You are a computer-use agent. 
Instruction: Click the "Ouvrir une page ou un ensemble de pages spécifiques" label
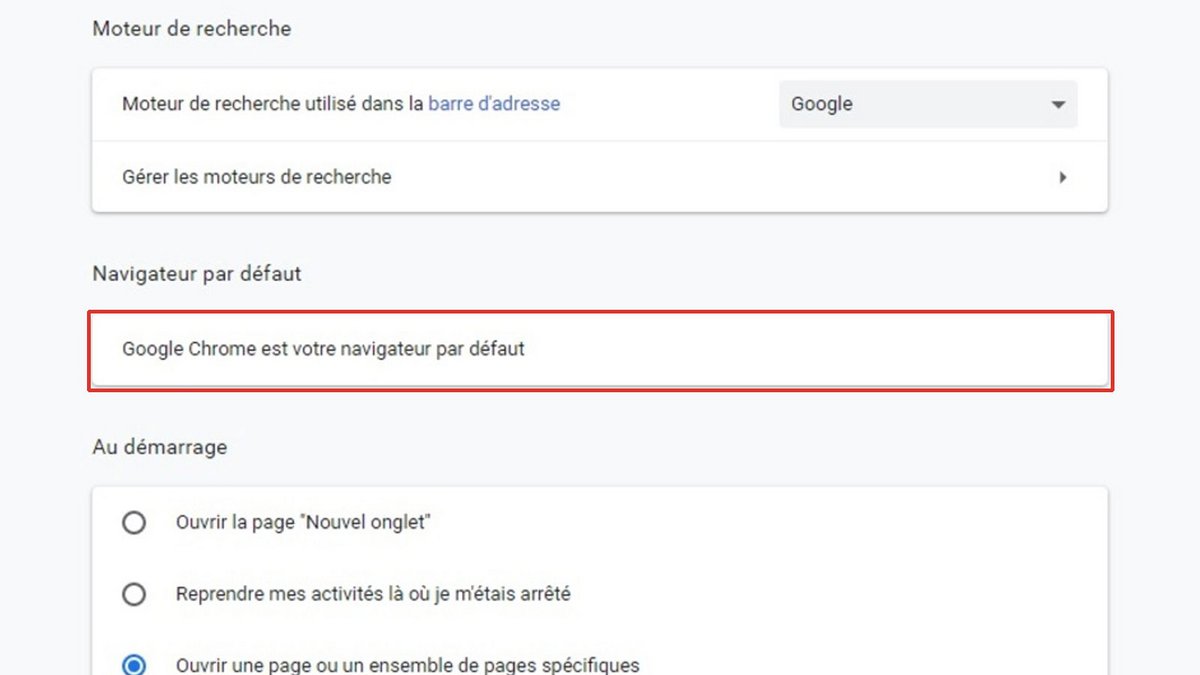pyautogui.click(x=407, y=665)
